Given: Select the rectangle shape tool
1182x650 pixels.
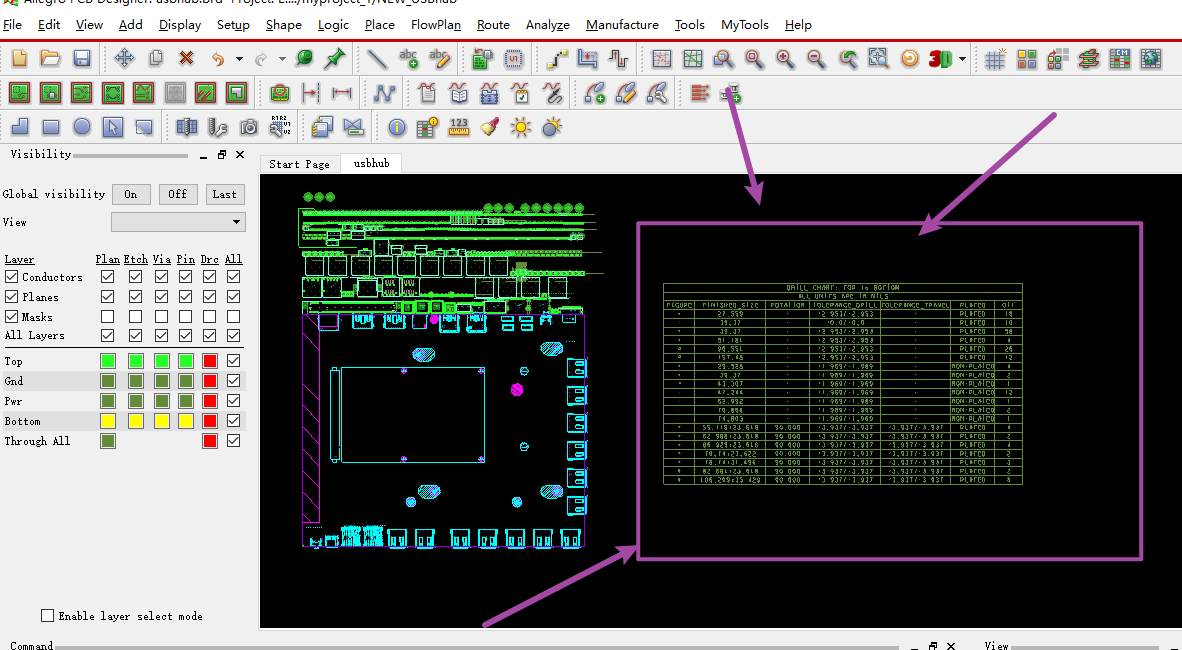Looking at the screenshot, I should pos(51,127).
